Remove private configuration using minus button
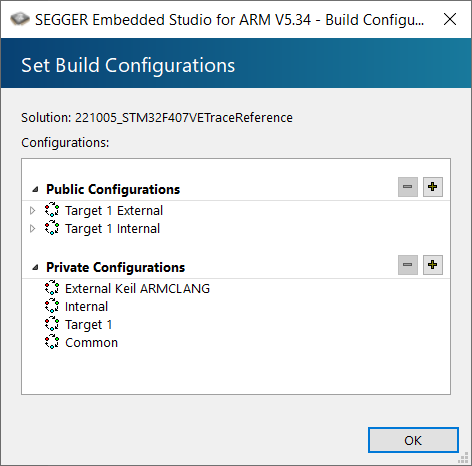472x466 pixels. coord(408,265)
